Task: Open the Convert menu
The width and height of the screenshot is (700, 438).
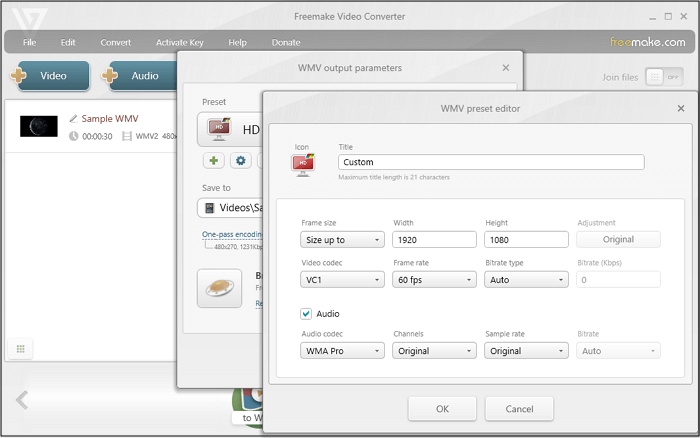Action: point(115,43)
